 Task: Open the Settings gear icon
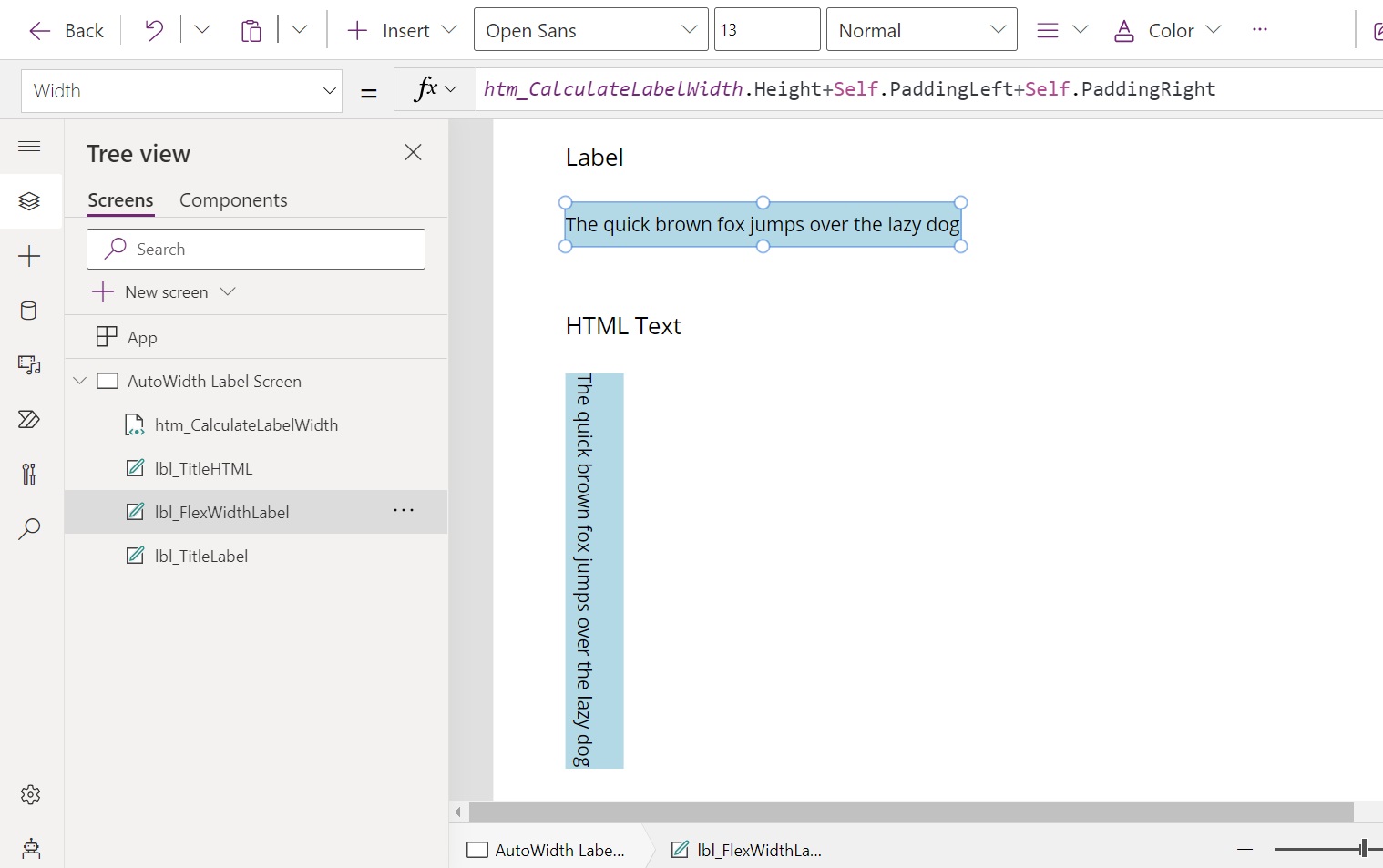30,794
